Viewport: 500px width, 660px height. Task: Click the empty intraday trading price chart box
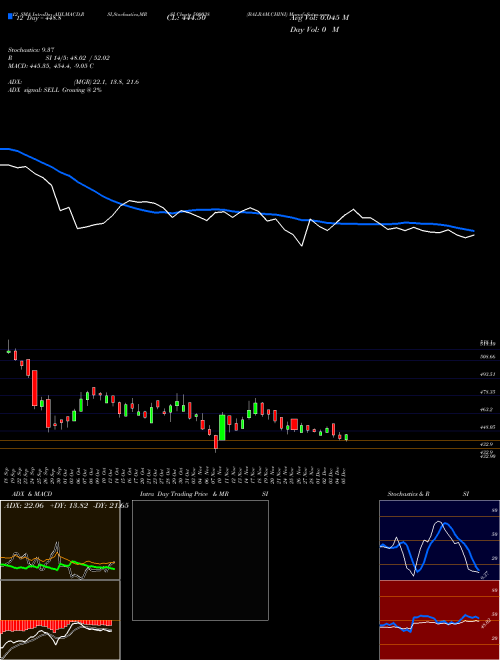click(200, 560)
